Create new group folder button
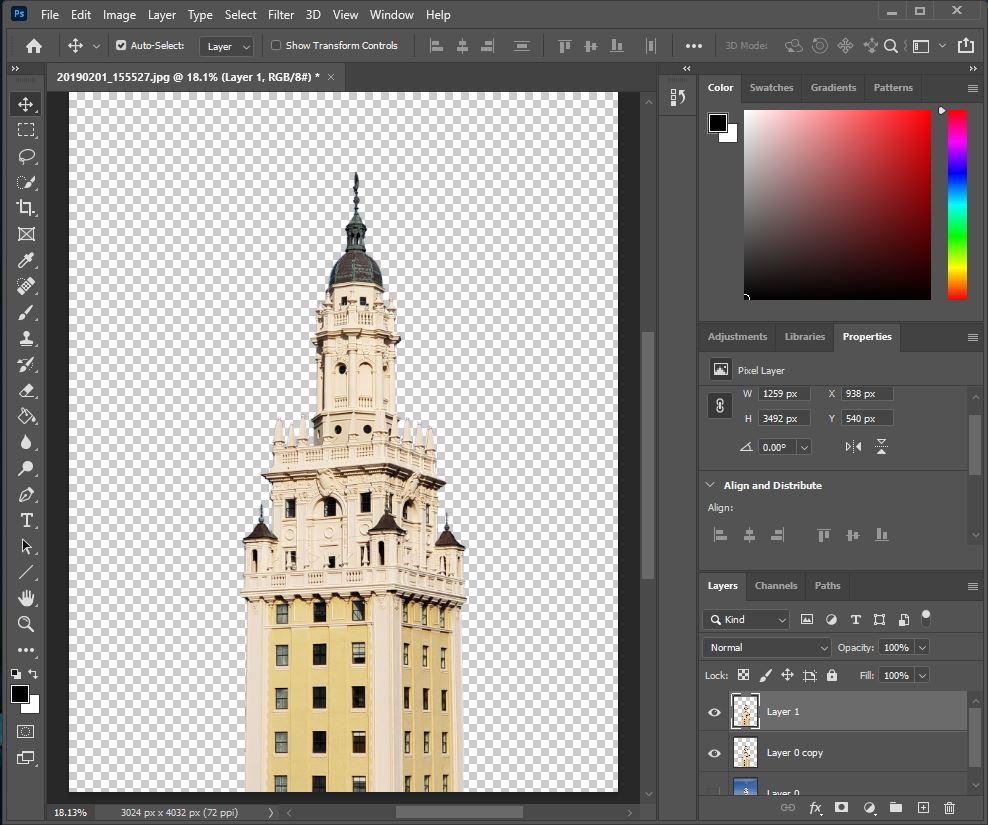 pos(895,807)
